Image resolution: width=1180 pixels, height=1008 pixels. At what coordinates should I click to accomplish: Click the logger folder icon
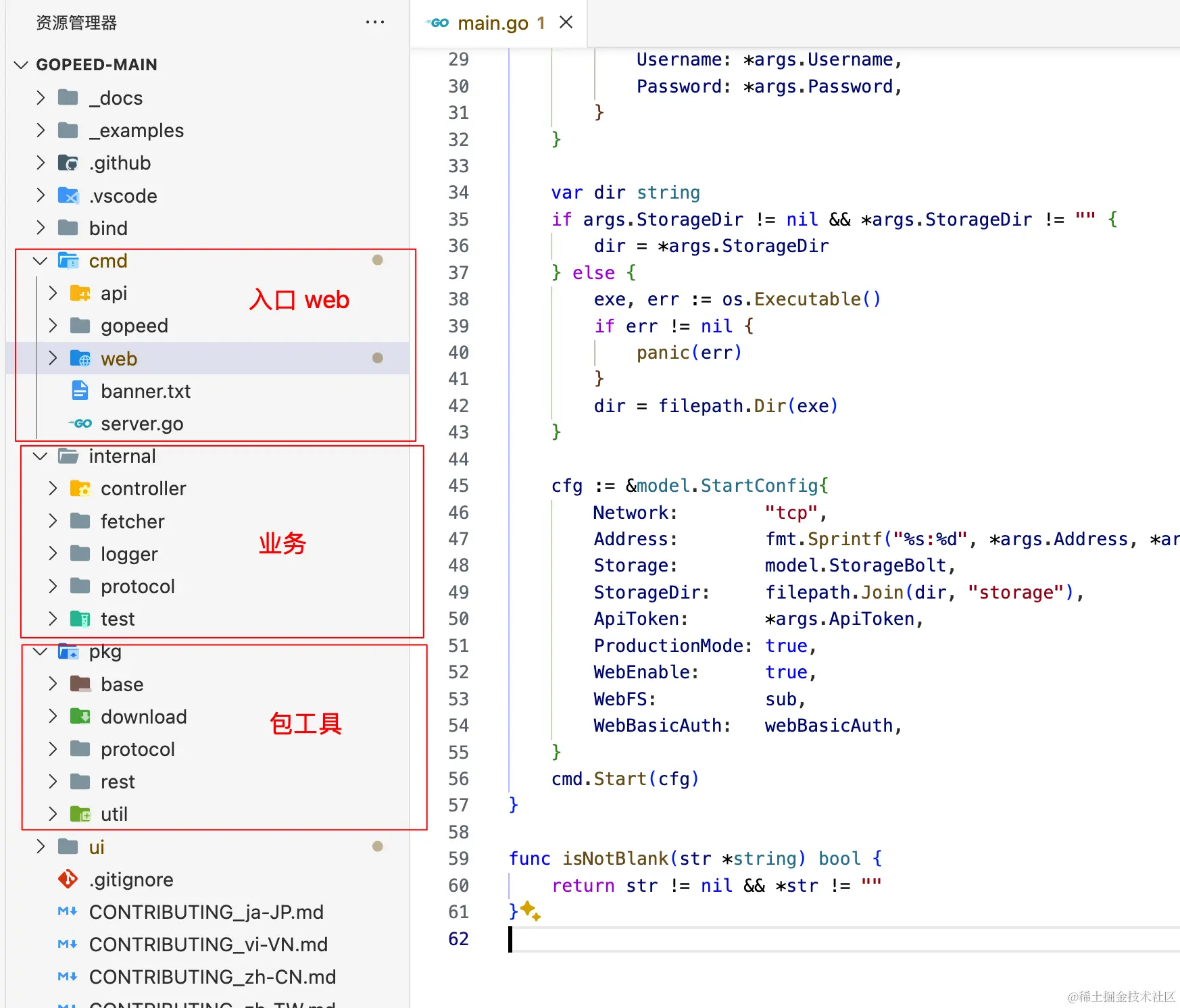pyautogui.click(x=80, y=554)
